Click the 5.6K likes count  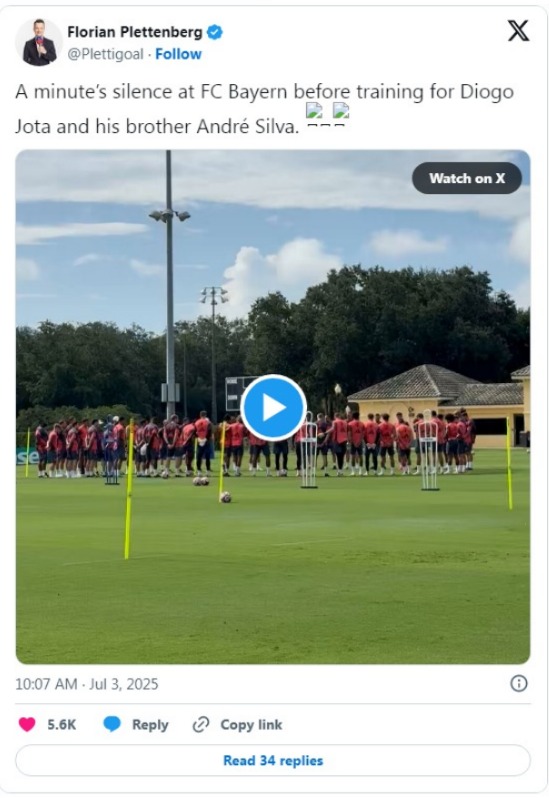pos(62,725)
